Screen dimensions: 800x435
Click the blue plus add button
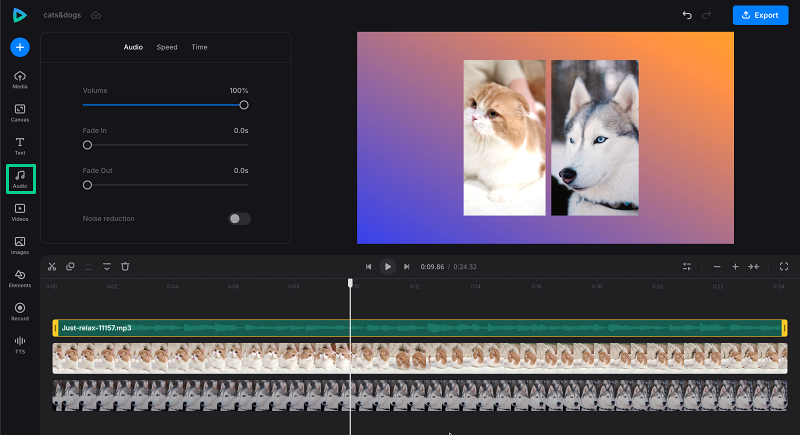click(20, 47)
